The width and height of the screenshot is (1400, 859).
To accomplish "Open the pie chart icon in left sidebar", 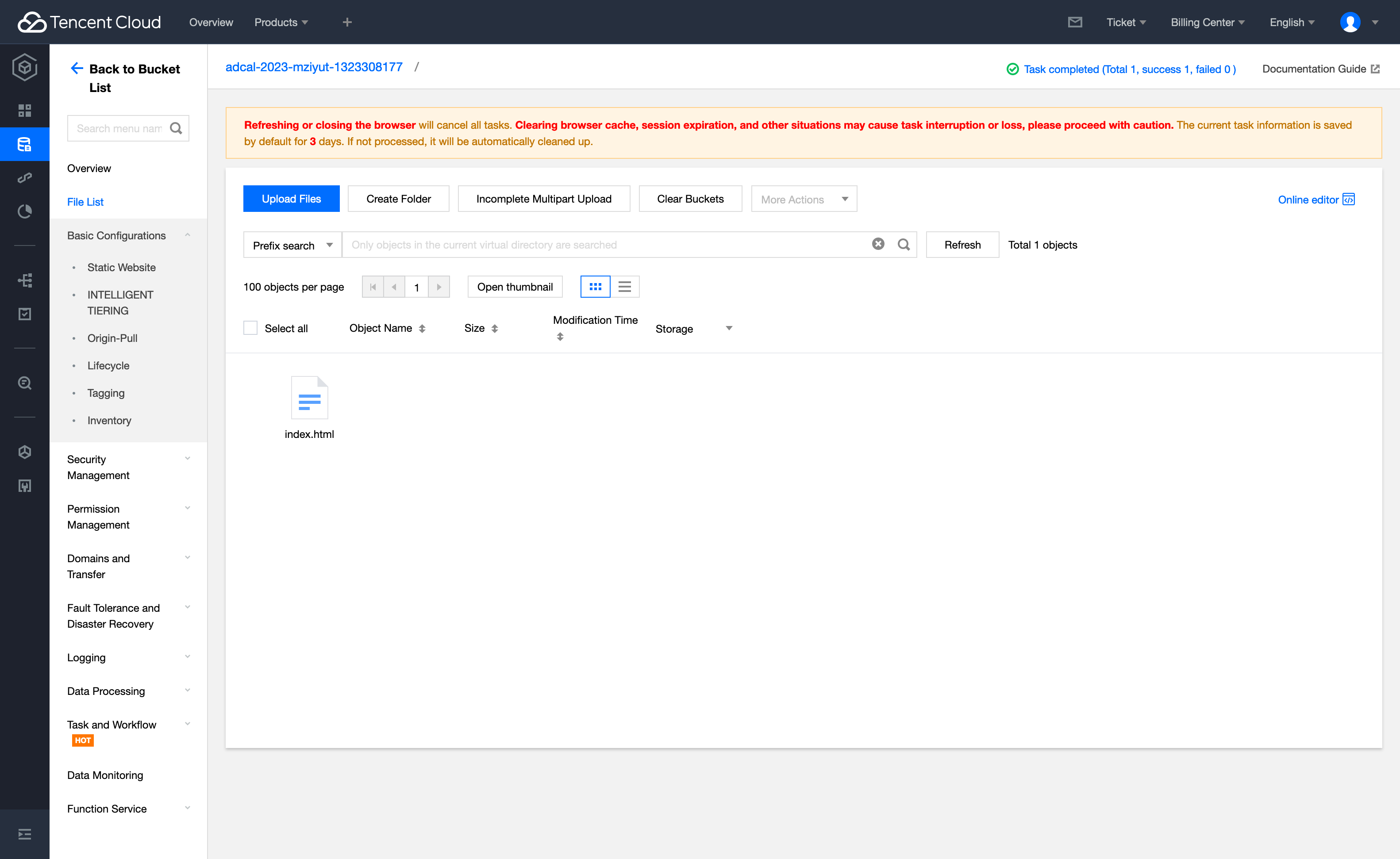I will pyautogui.click(x=24, y=212).
